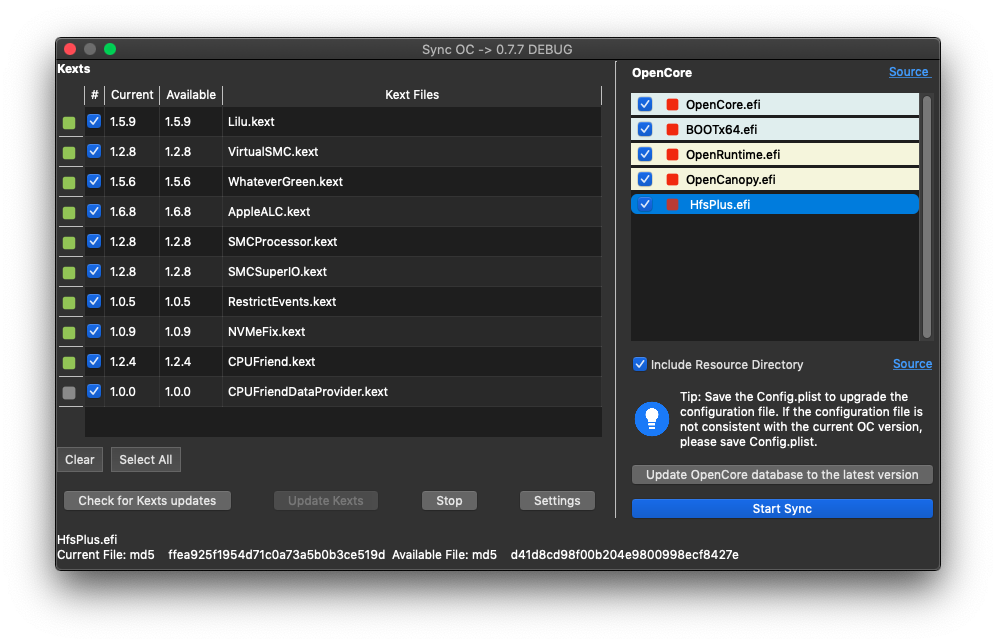
Task: Click the Current column header
Action: (x=131, y=95)
